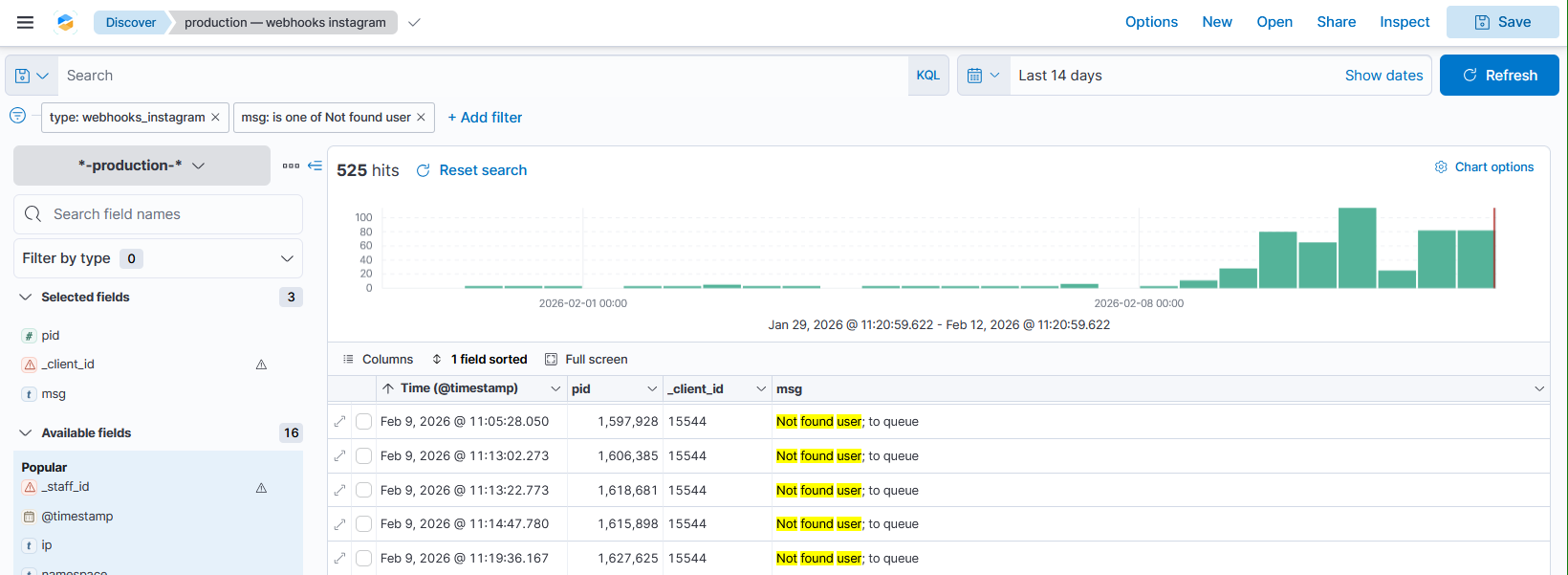Remove the type: webhooks_instagram filter

click(x=215, y=118)
